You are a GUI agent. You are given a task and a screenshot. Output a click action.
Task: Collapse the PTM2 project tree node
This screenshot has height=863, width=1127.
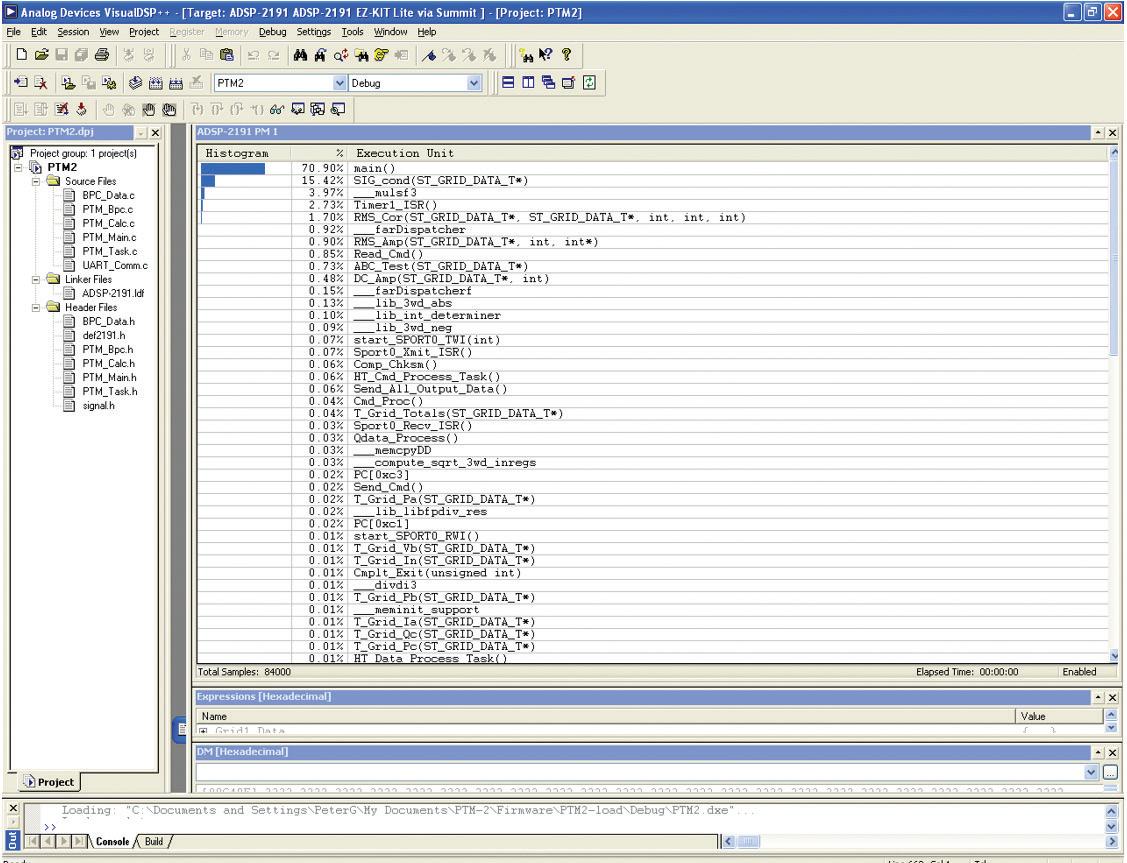coord(19,167)
